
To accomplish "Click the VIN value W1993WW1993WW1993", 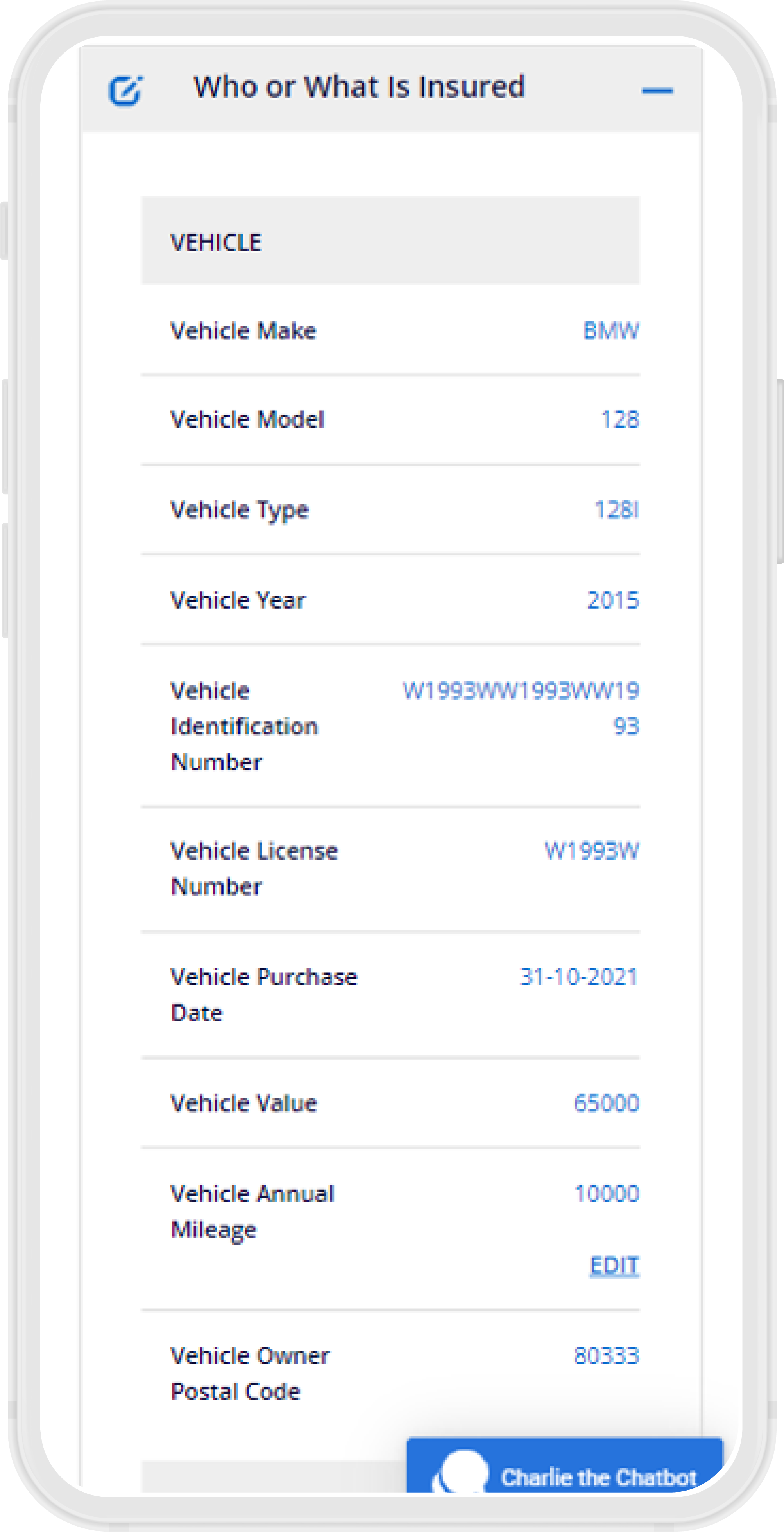I will coord(521,708).
